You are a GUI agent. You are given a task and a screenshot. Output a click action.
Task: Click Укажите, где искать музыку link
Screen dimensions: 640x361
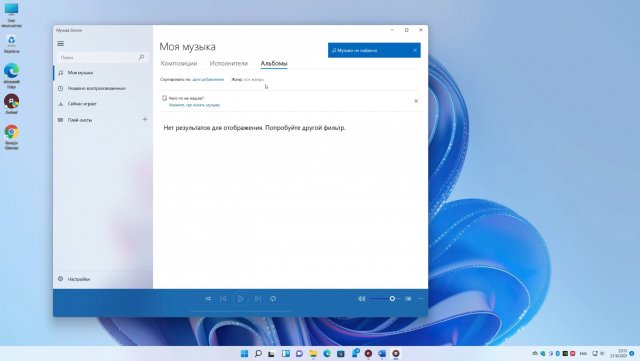point(194,105)
